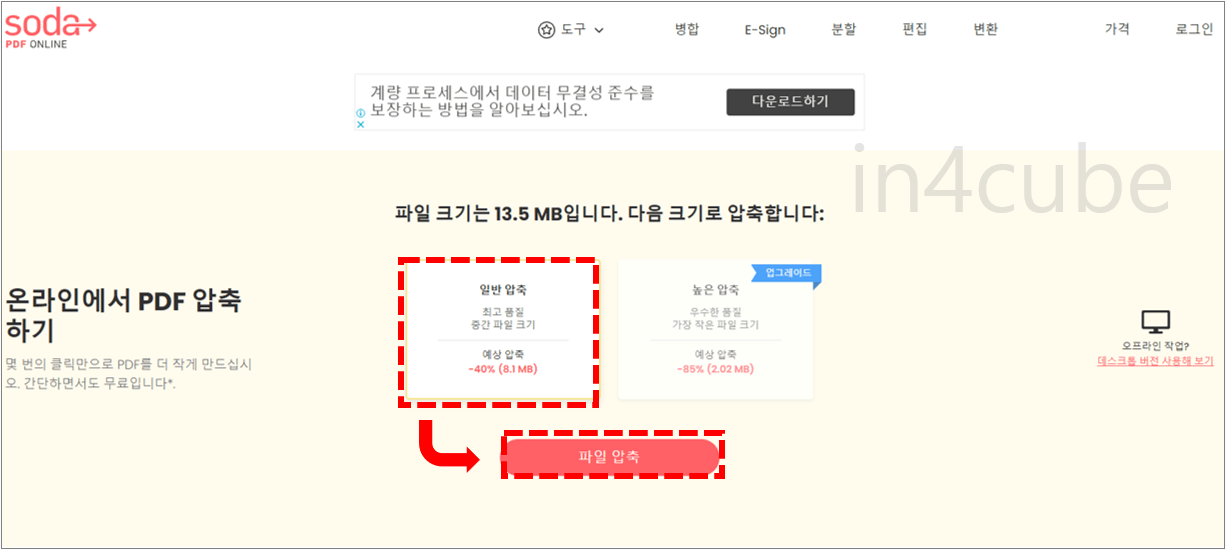The height and width of the screenshot is (550, 1230).
Task: Click the ad info icon on the banner
Action: (x=361, y=113)
